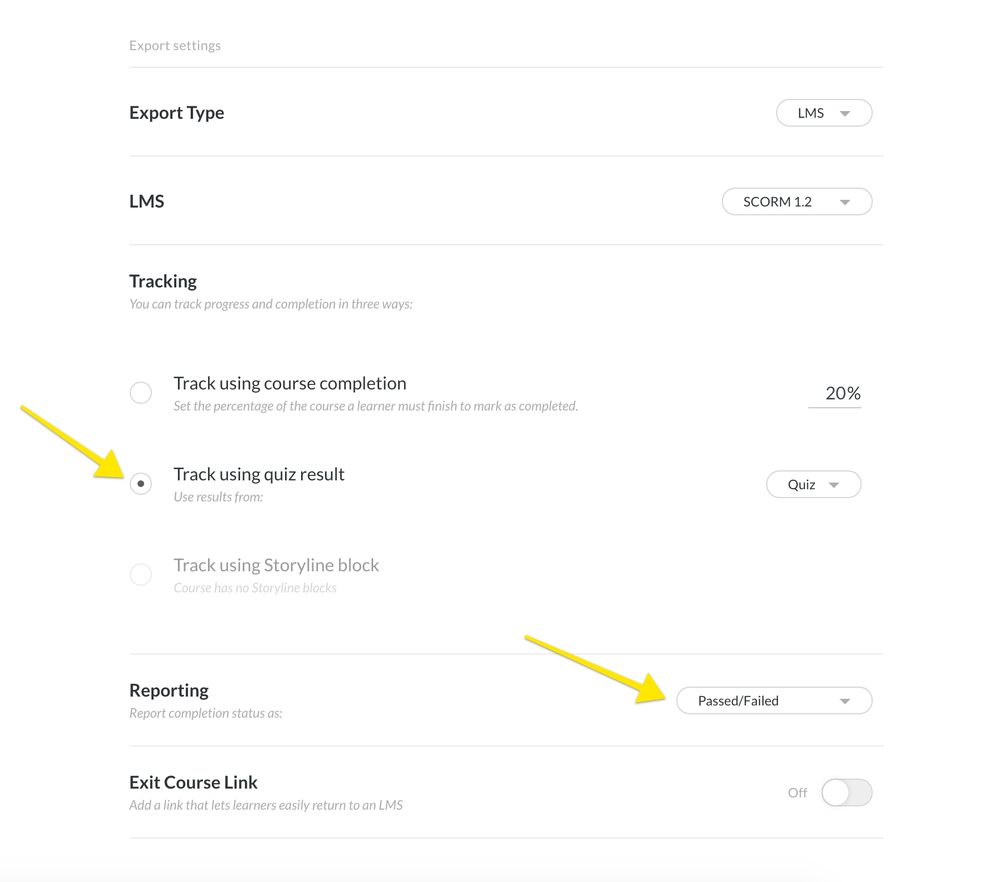Click the "Exit Course Link" heading

click(x=193, y=782)
